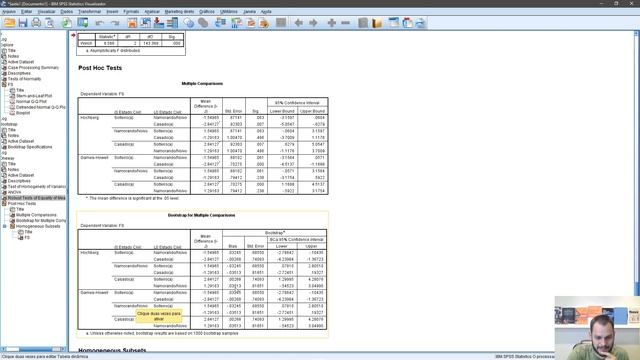Screen dimensions: 640x360
Task: Toggle the Post Hoc Tests book icon in outline
Action: pos(4,203)
